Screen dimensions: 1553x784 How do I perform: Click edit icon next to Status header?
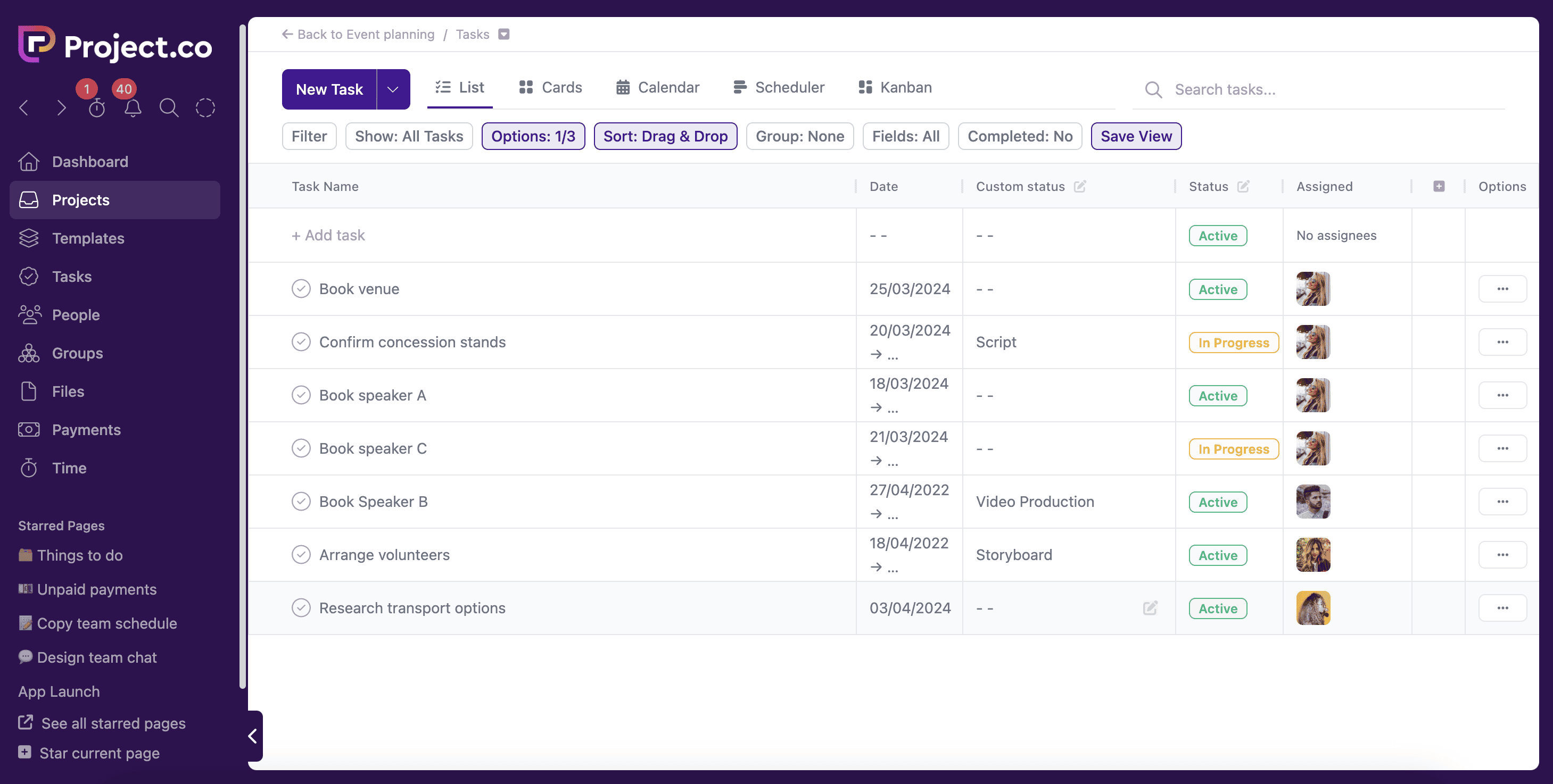[x=1243, y=187]
